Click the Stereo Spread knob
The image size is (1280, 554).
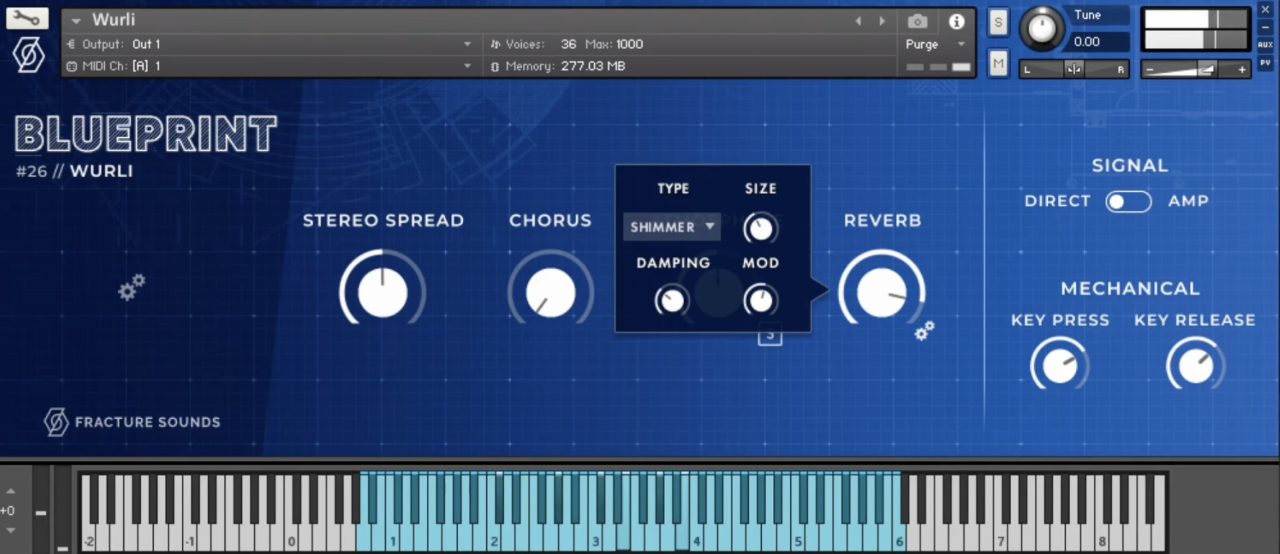tap(383, 292)
